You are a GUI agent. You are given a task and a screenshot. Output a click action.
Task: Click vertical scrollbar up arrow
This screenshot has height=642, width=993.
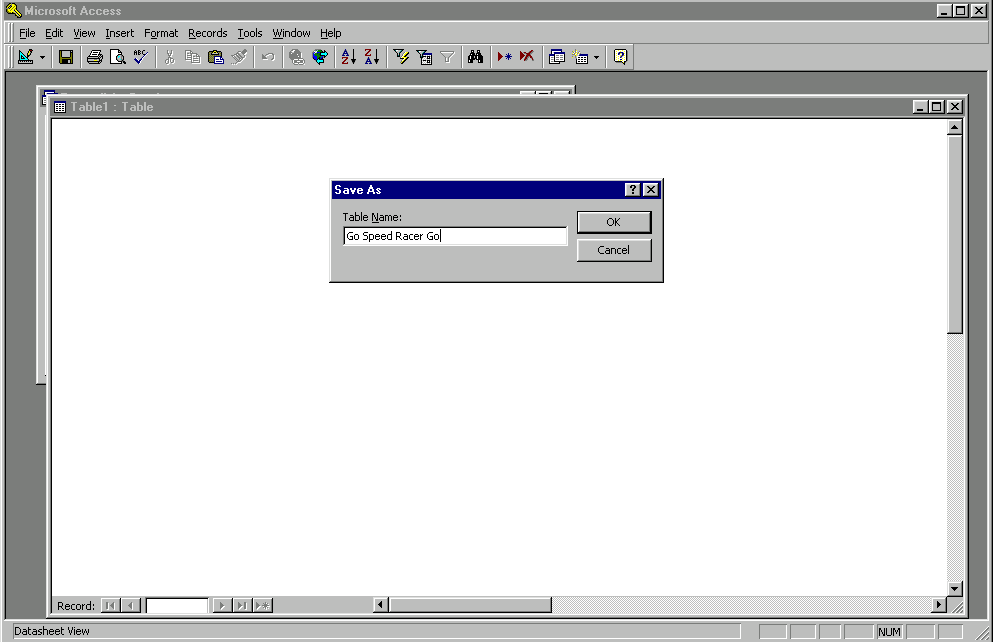954,127
